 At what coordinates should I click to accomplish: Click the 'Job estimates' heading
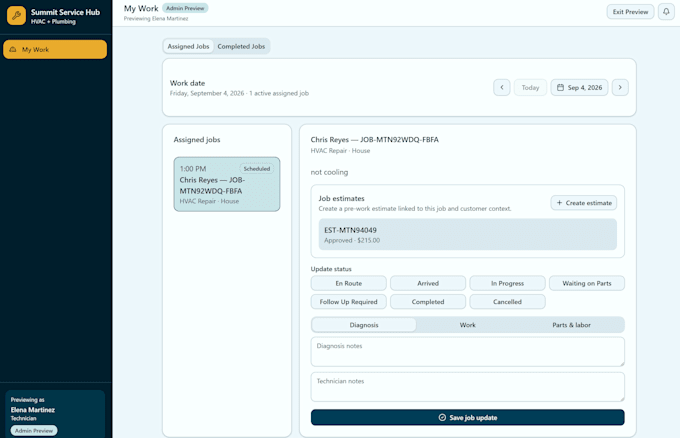click(341, 198)
